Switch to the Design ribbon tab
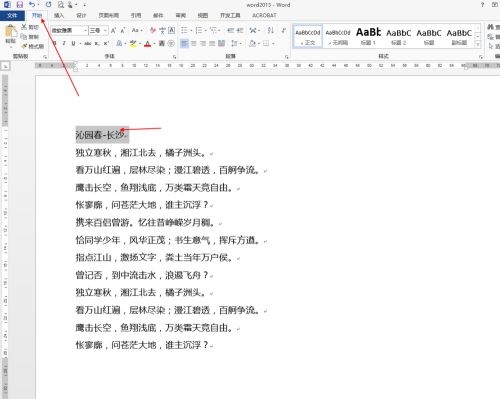This screenshot has height=399, width=500. point(81,15)
